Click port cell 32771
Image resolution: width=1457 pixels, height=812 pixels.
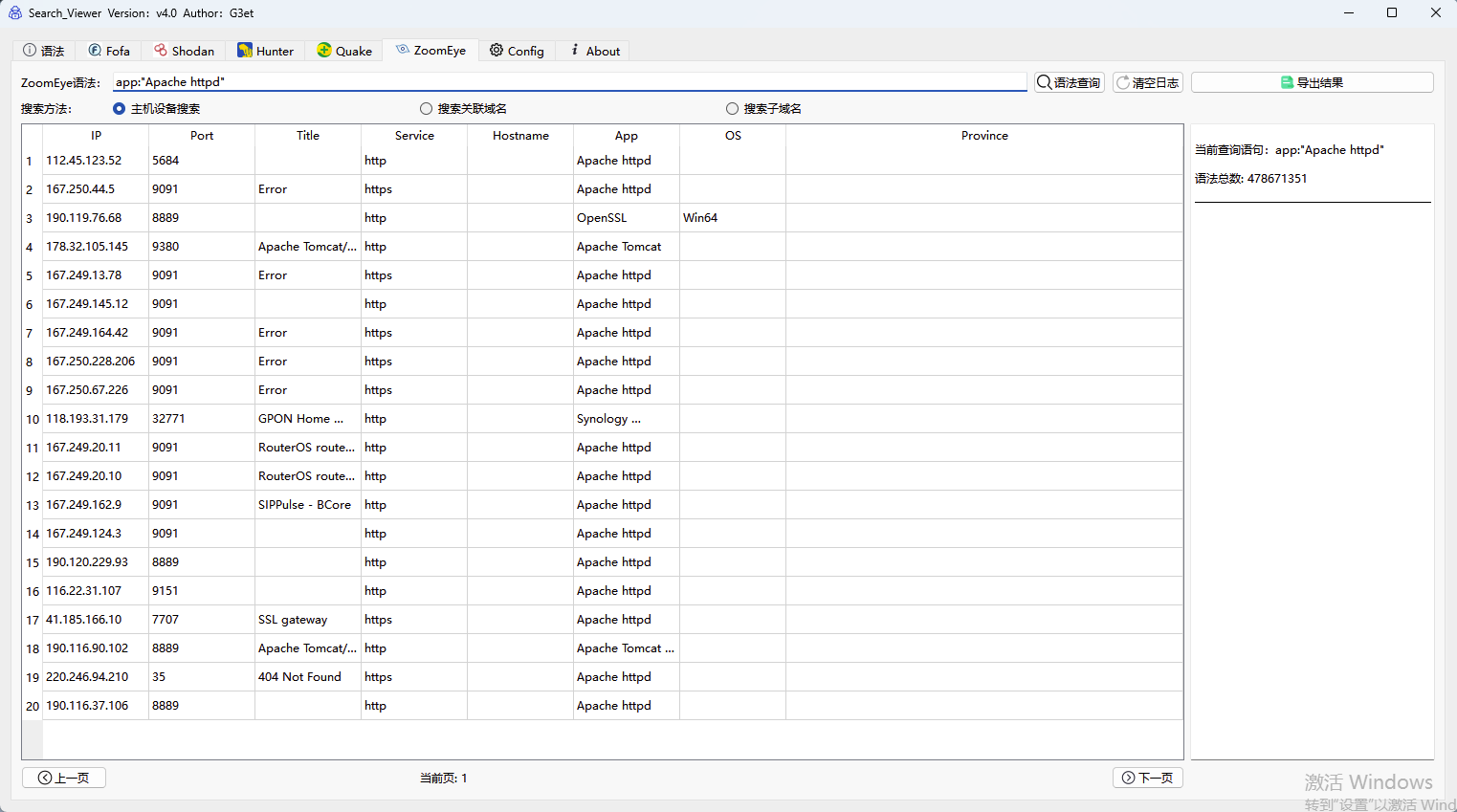click(202, 419)
